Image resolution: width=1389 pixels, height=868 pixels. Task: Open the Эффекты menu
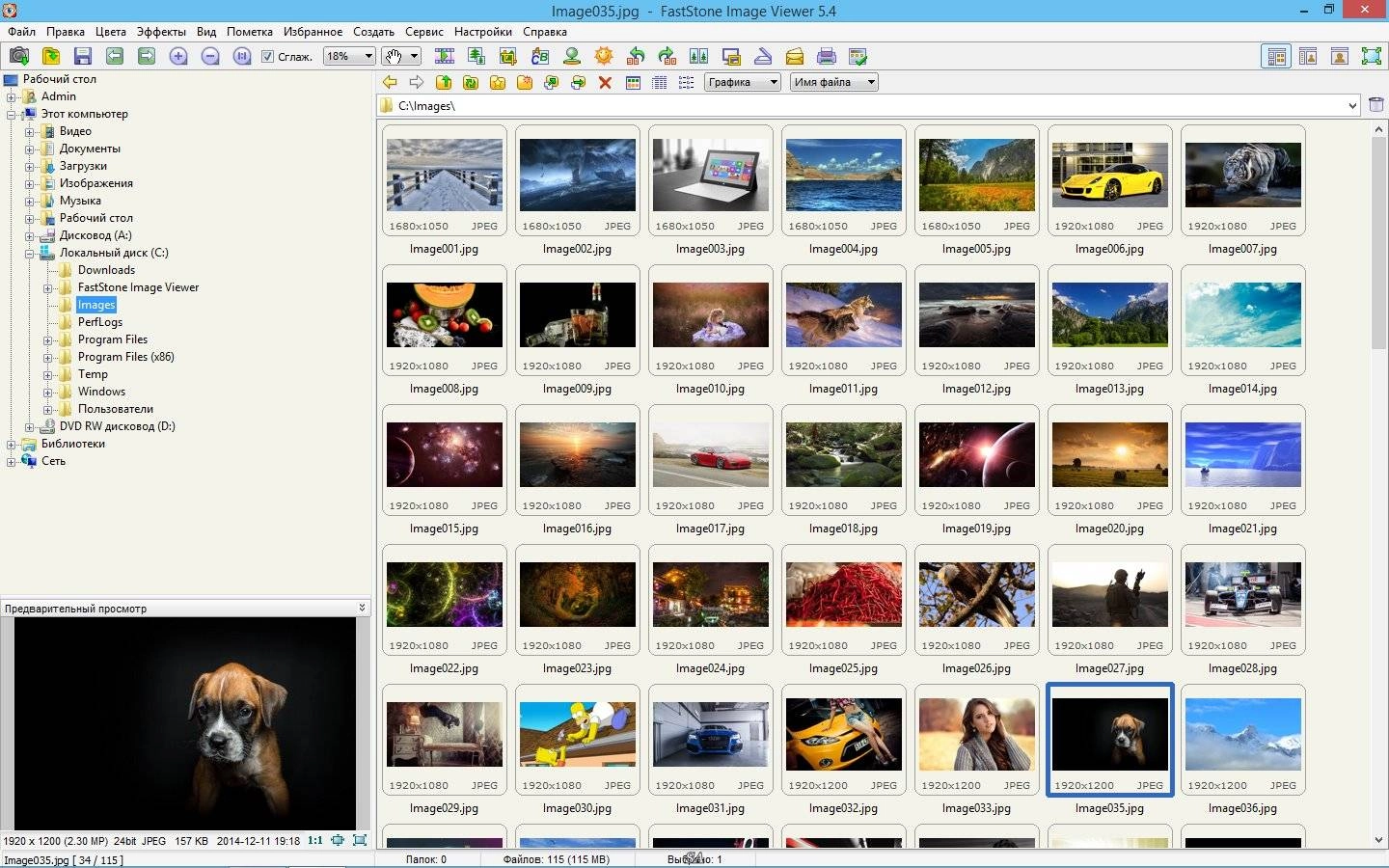point(161,31)
